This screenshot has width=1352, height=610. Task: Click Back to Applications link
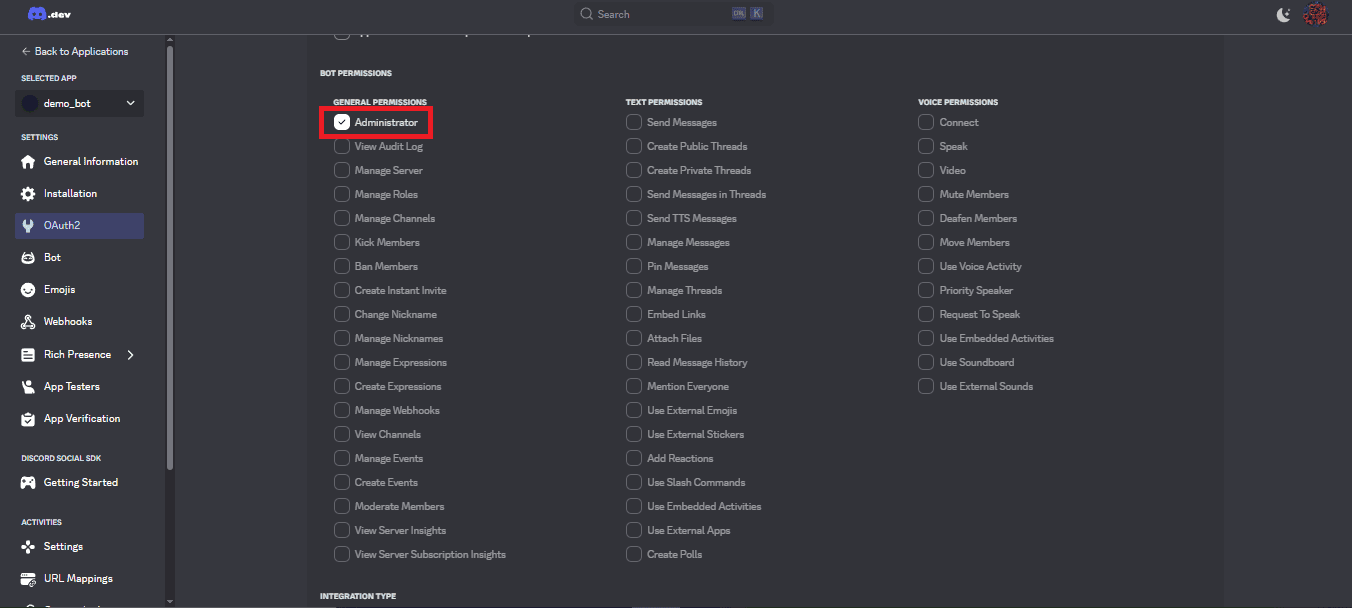click(x=75, y=51)
